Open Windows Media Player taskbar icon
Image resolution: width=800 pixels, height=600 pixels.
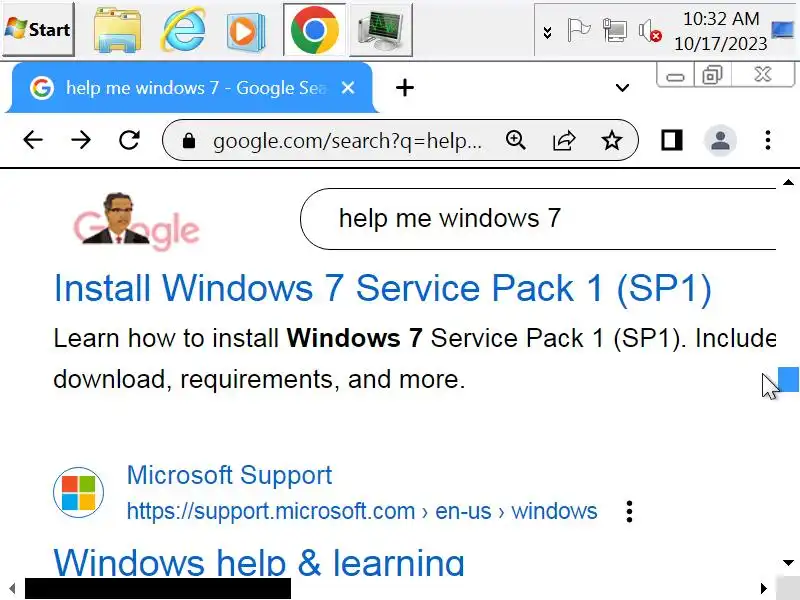coord(246,32)
